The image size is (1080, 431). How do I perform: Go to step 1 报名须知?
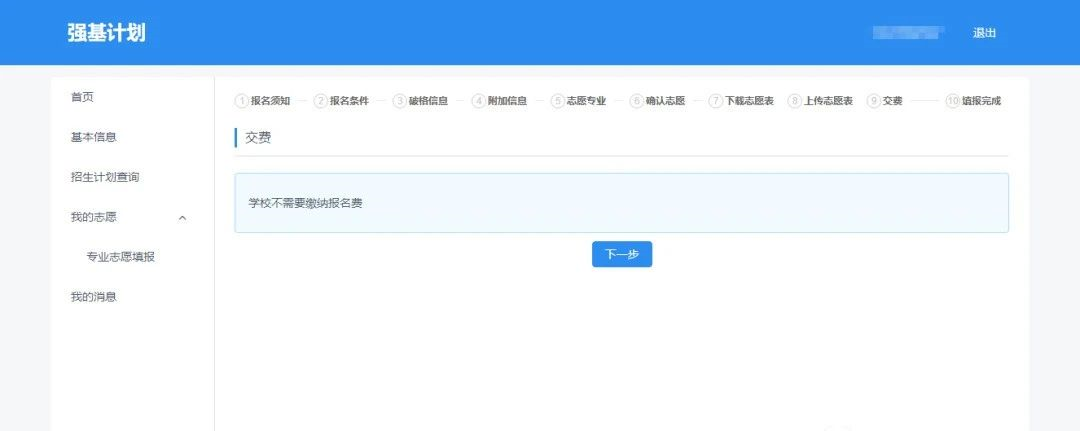(262, 101)
